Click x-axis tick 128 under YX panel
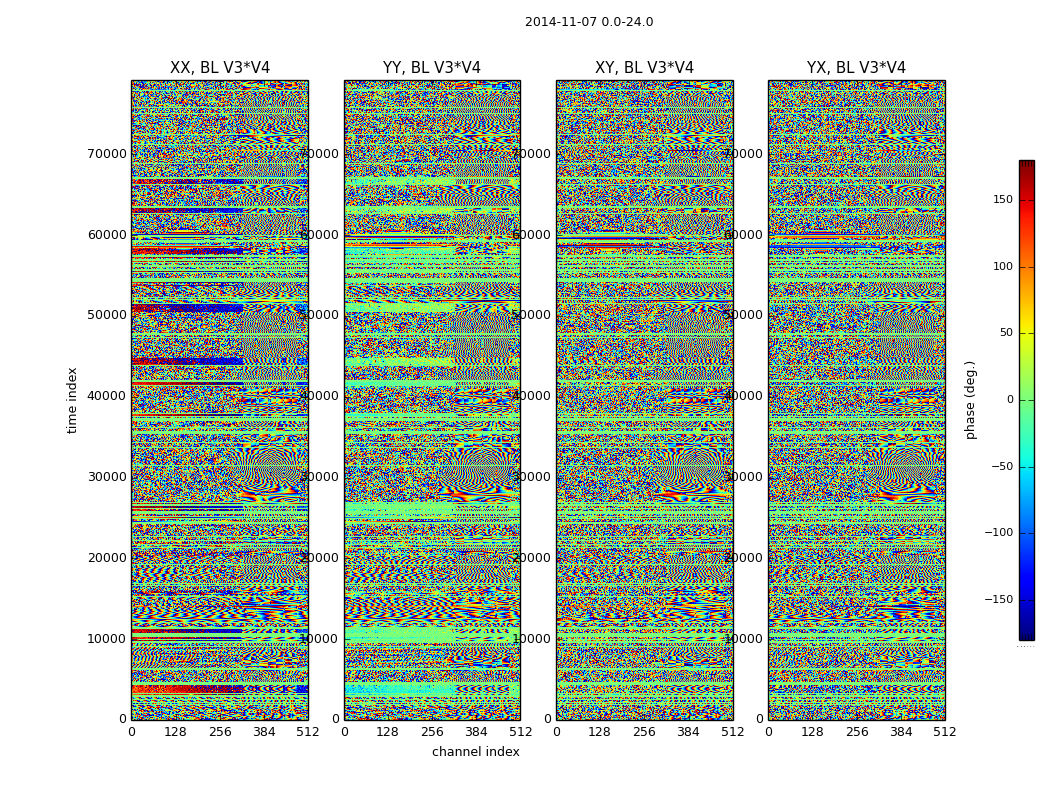 point(812,732)
